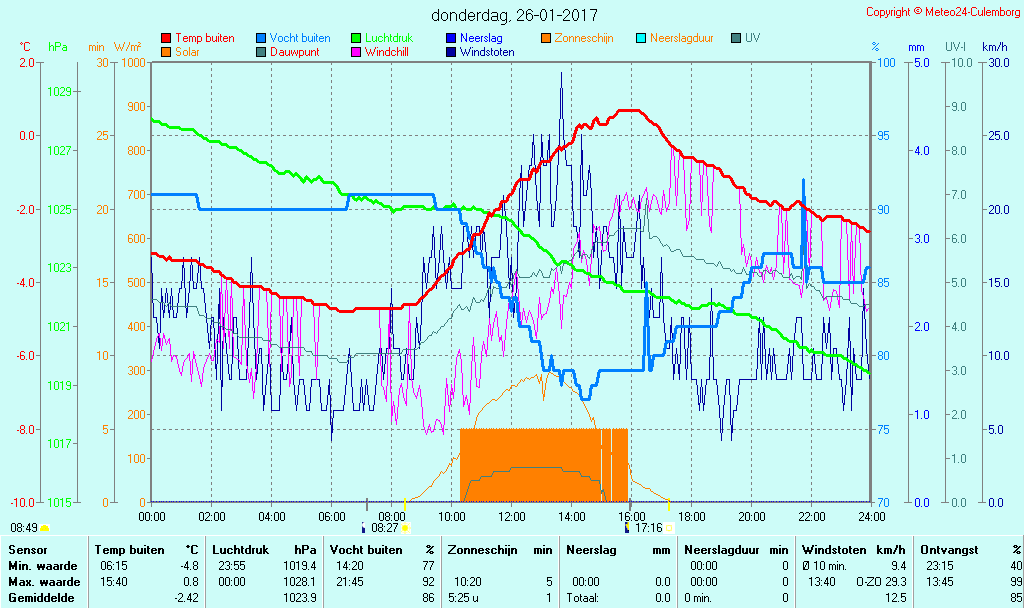Click the sunrise icon next to 08:27
Viewport: 1026px width, 608px height.
(x=406, y=527)
